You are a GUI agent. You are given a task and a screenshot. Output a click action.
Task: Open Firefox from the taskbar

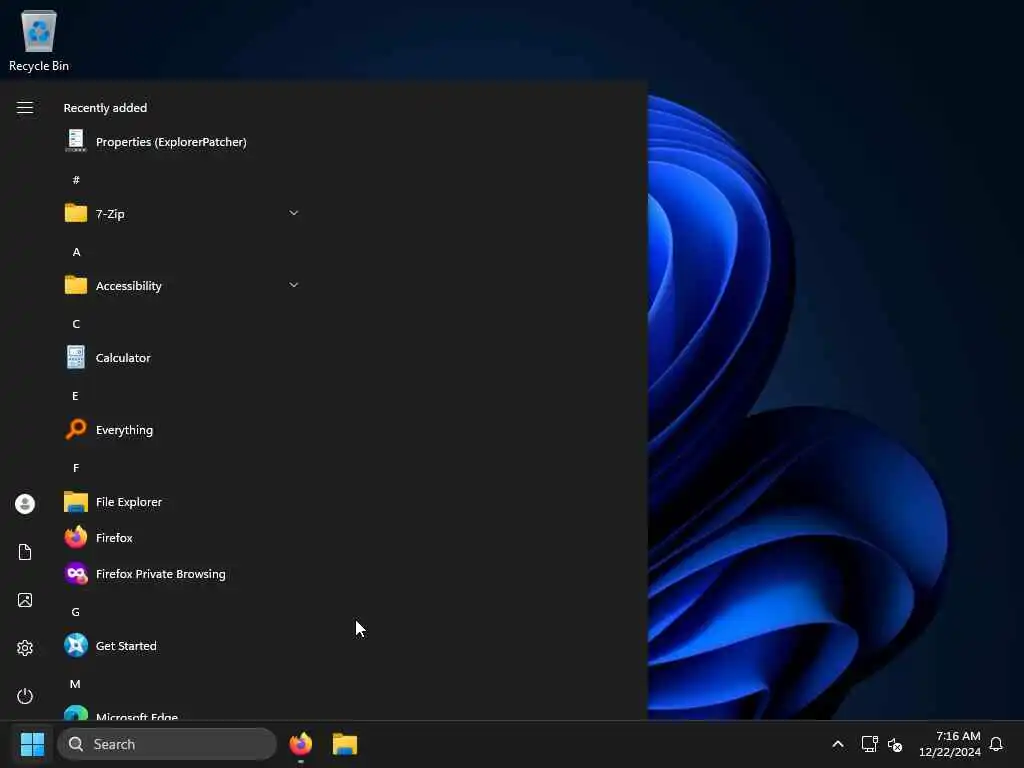coord(300,744)
